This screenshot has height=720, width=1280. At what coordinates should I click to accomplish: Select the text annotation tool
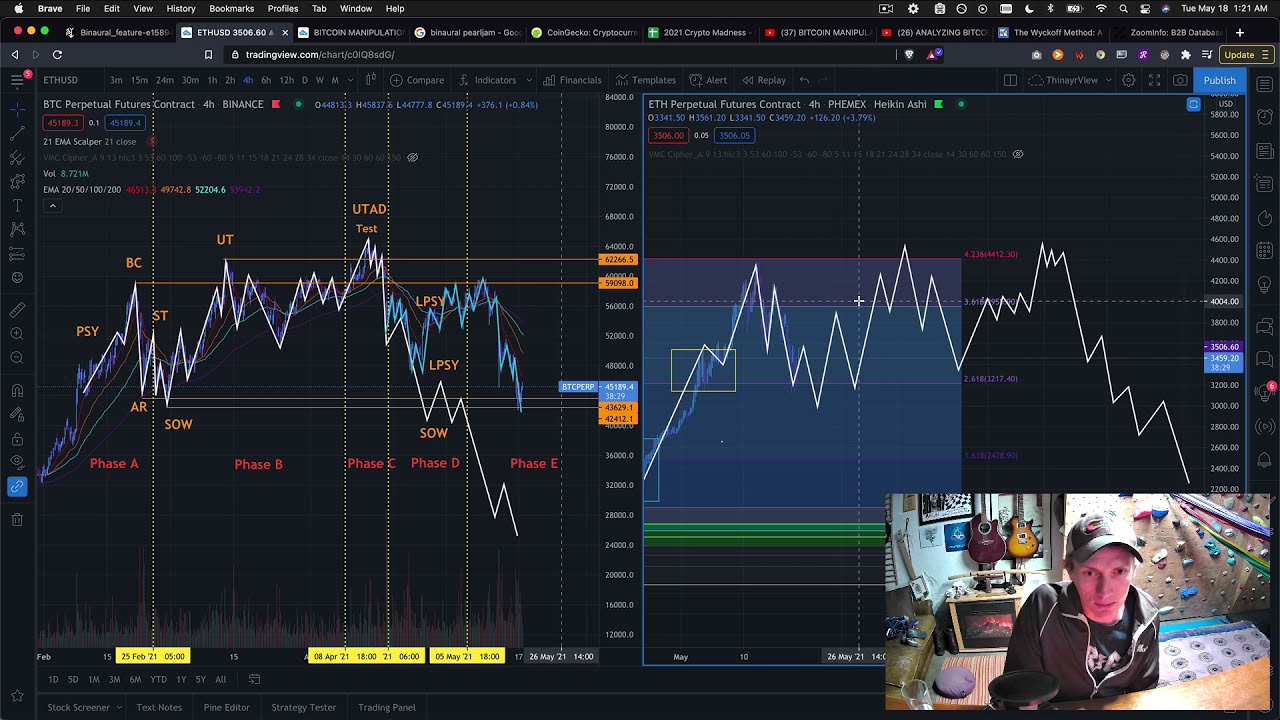pyautogui.click(x=17, y=205)
